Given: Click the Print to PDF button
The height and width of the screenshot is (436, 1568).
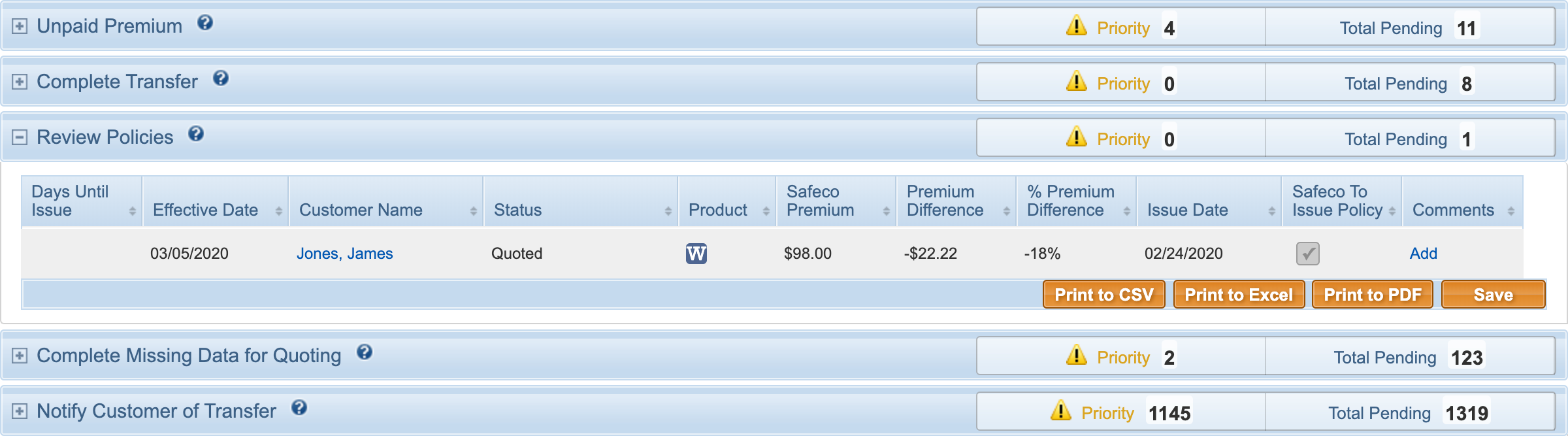Looking at the screenshot, I should click(1372, 294).
